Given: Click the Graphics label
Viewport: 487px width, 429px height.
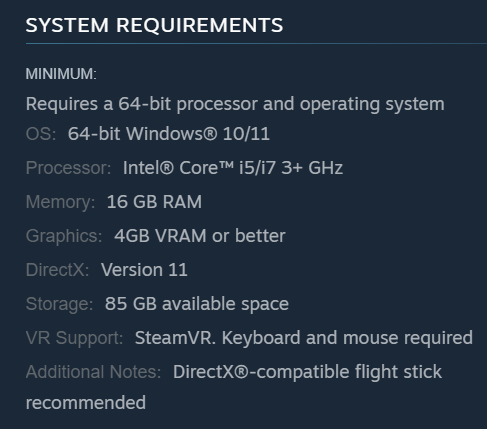Looking at the screenshot, I should tap(64, 236).
